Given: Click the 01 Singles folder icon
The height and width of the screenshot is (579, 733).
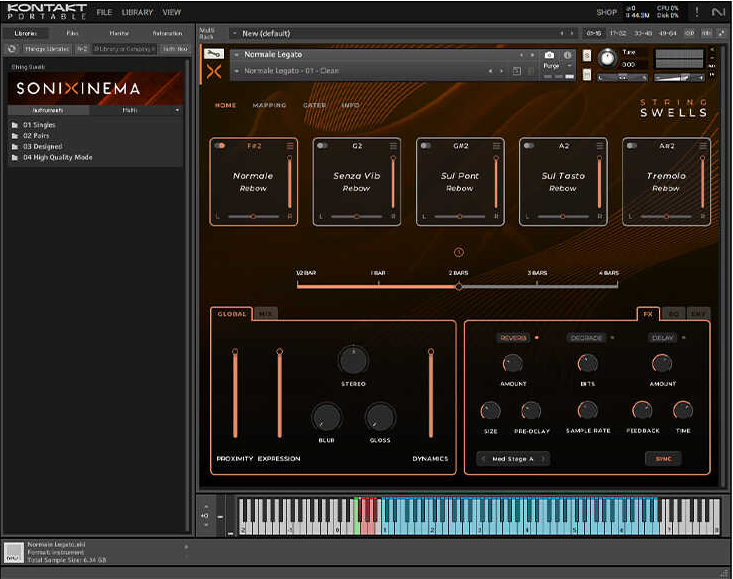Looking at the screenshot, I should point(14,125).
